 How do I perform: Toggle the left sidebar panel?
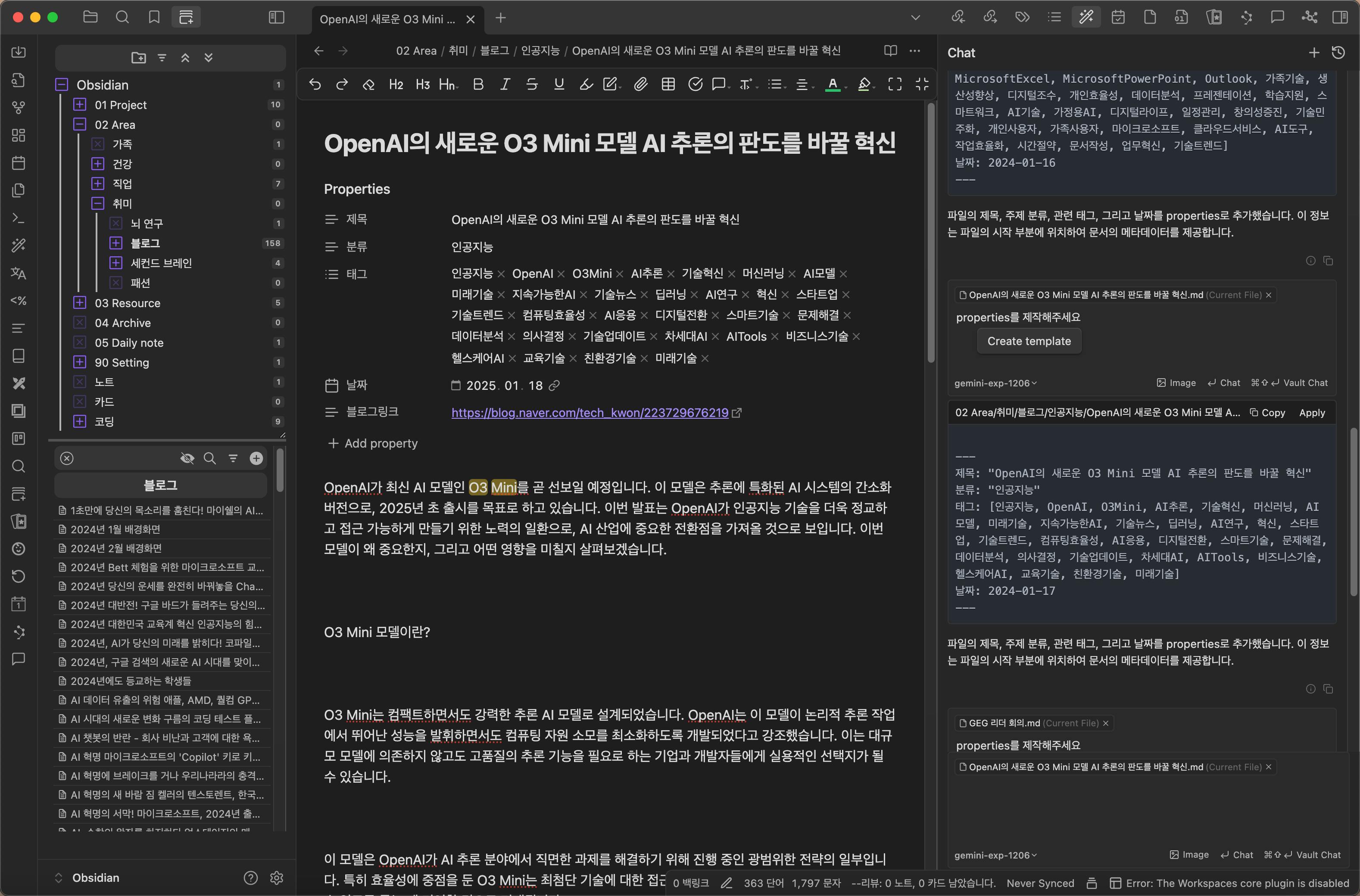point(276,18)
